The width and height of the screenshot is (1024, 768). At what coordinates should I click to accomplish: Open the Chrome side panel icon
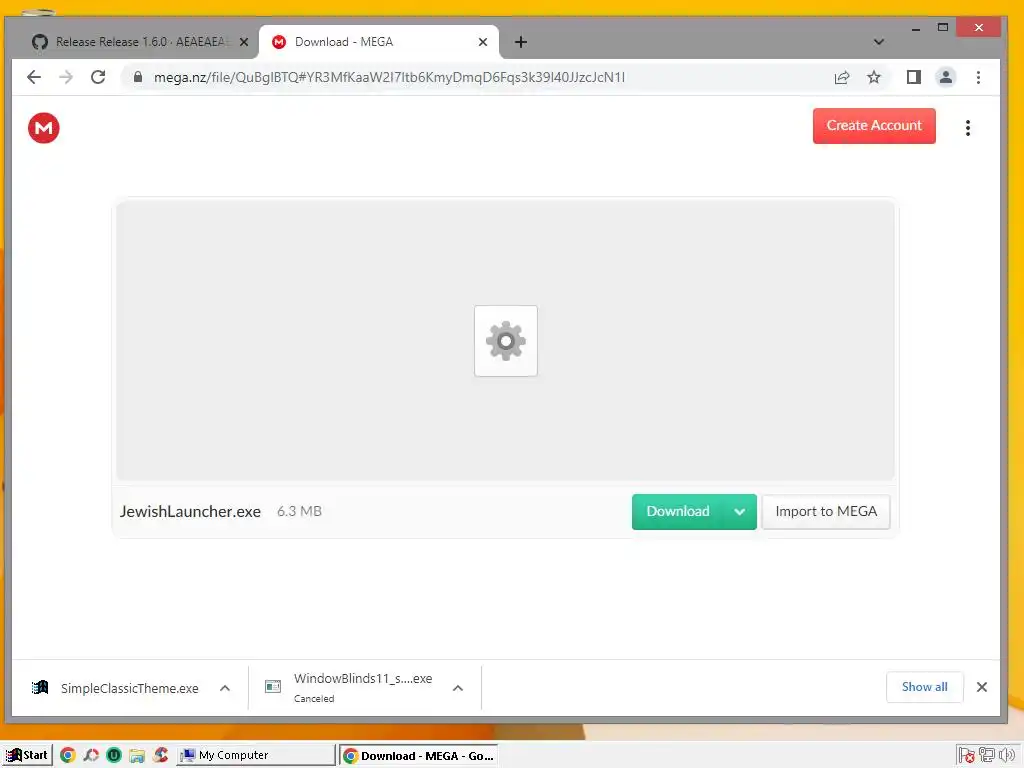(914, 78)
